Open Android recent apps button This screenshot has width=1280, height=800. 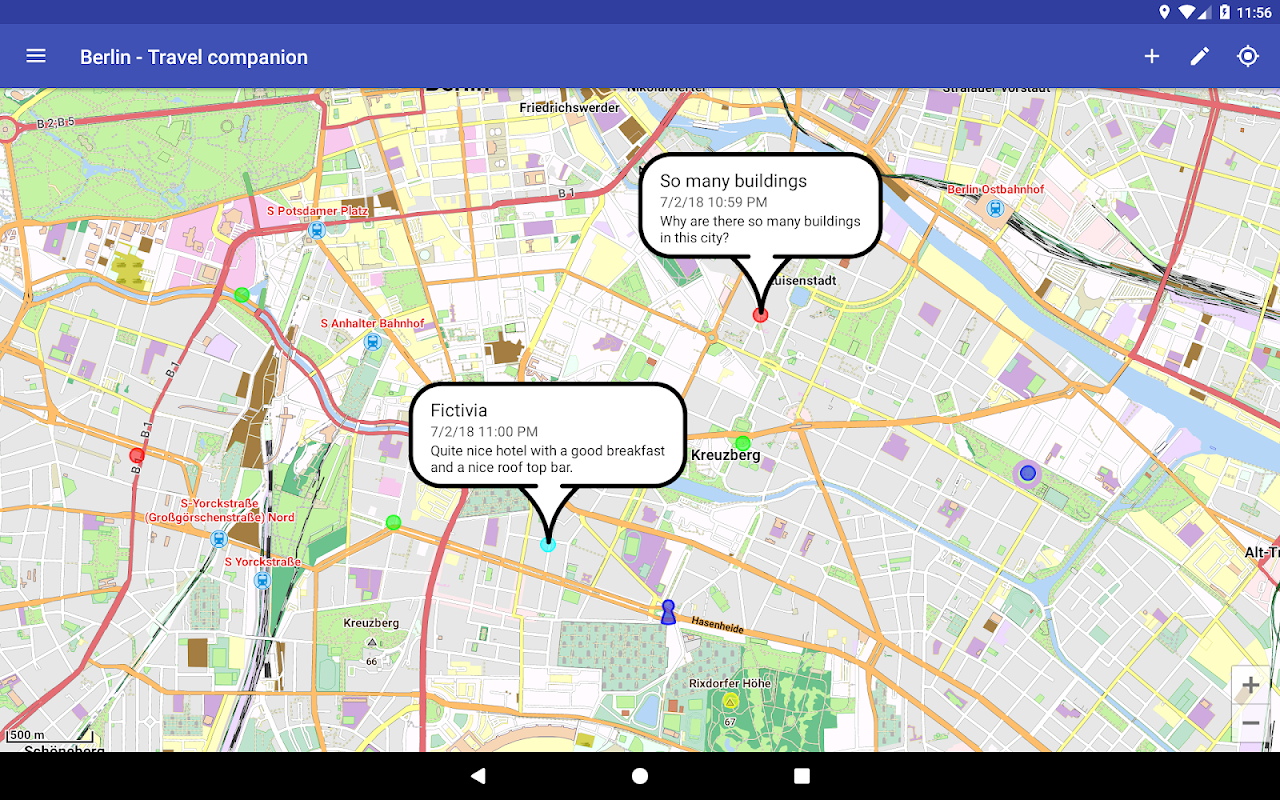[x=802, y=776]
